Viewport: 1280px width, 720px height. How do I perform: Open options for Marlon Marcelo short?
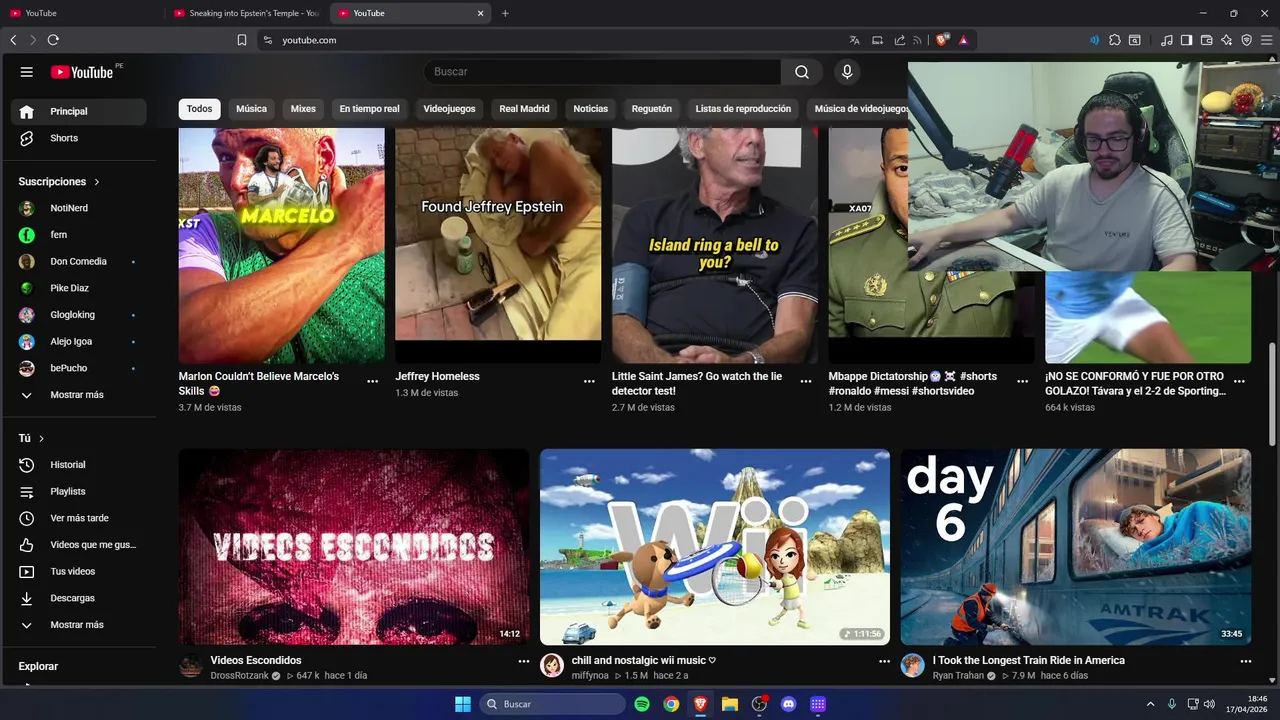click(x=373, y=381)
